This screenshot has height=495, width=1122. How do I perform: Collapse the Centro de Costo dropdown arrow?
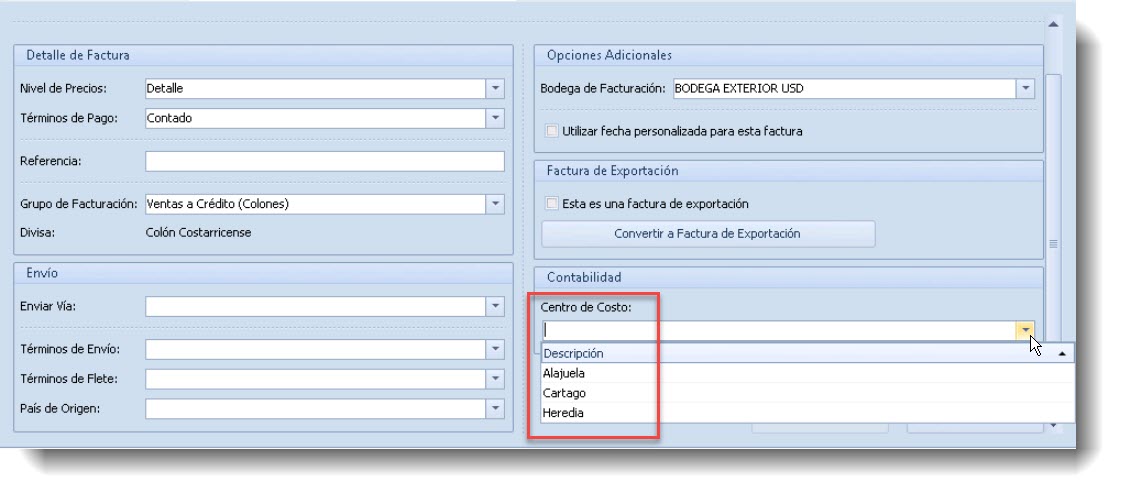pos(1025,330)
